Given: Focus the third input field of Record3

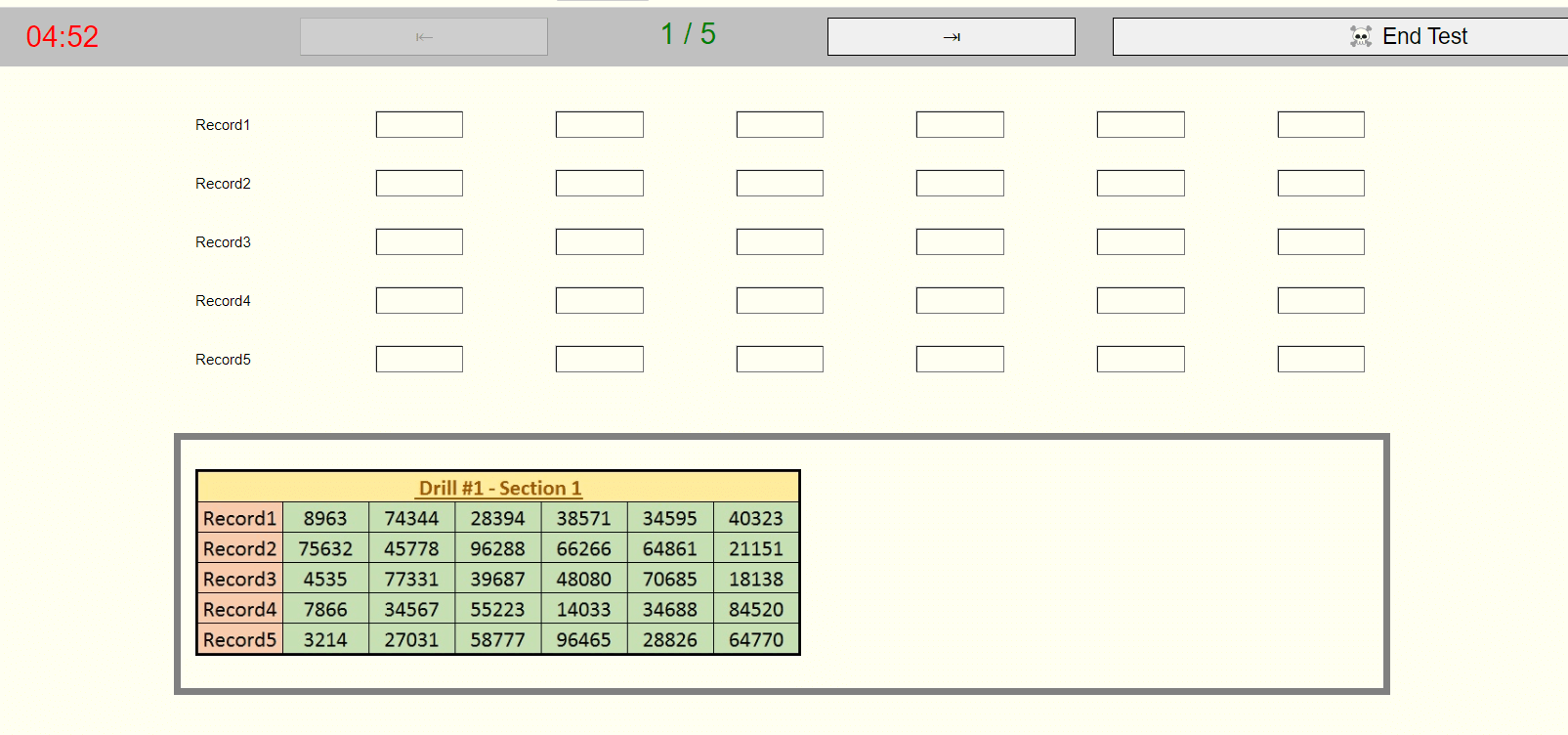Looking at the screenshot, I should pyautogui.click(x=780, y=241).
